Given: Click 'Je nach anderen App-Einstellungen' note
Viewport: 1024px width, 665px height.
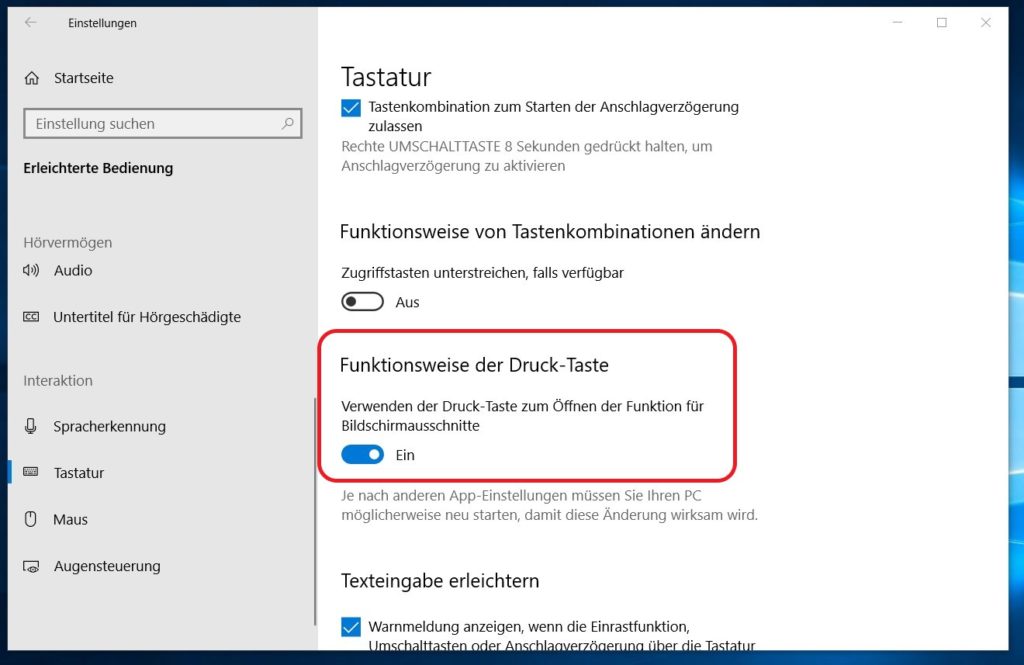Looking at the screenshot, I should click(x=549, y=505).
